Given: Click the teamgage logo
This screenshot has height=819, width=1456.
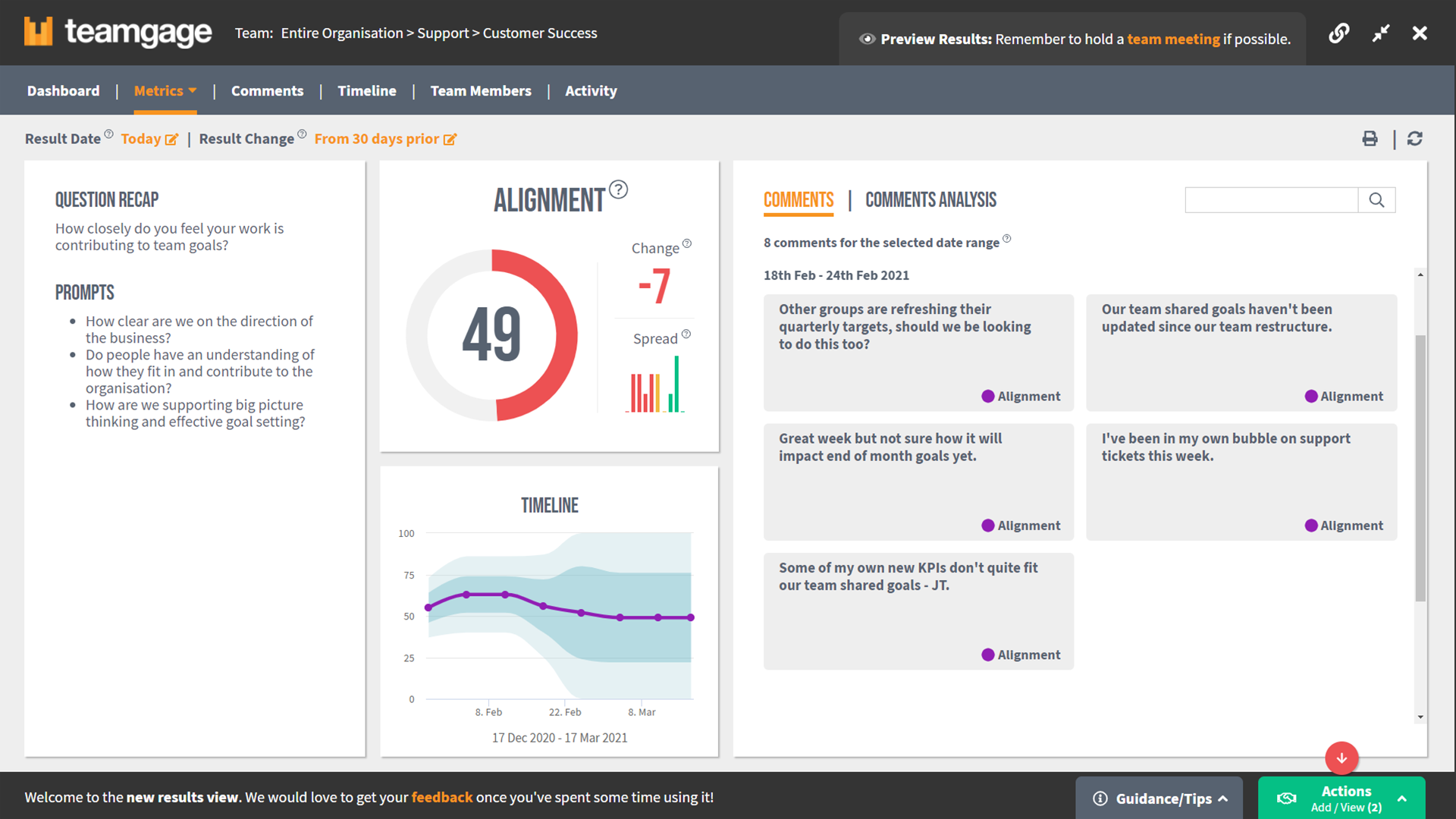Looking at the screenshot, I should pos(118,32).
